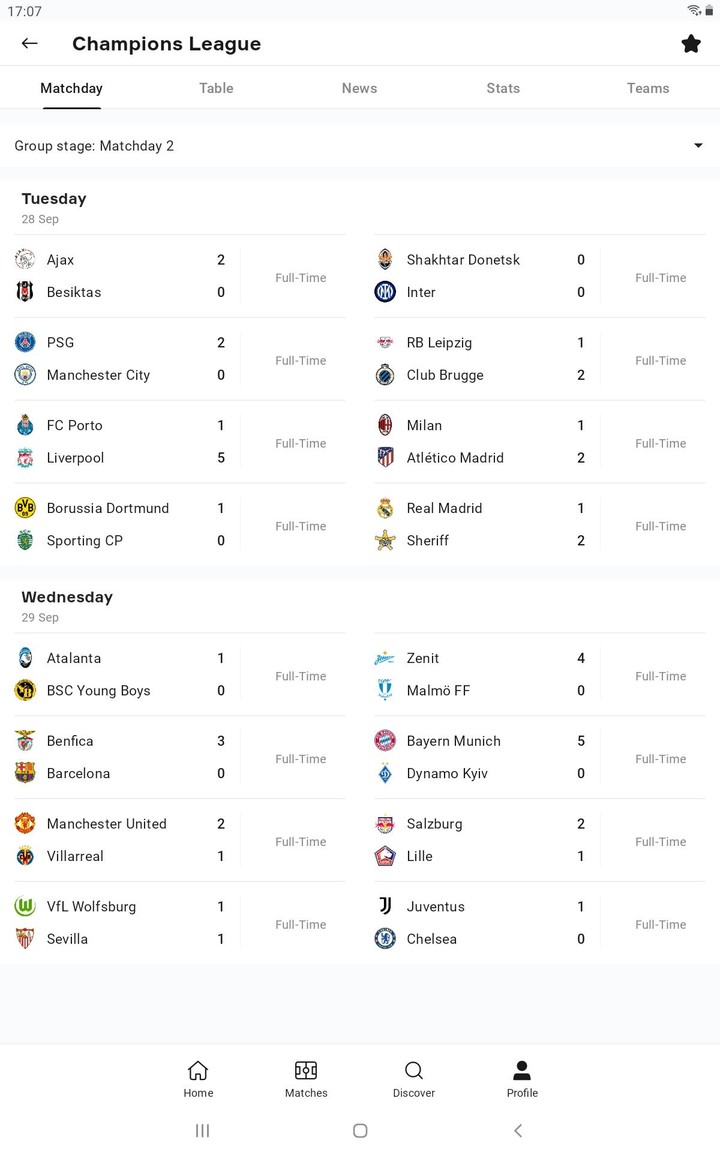Expand the matchday dropdown arrow
The height and width of the screenshot is (1152, 720).
click(x=698, y=146)
